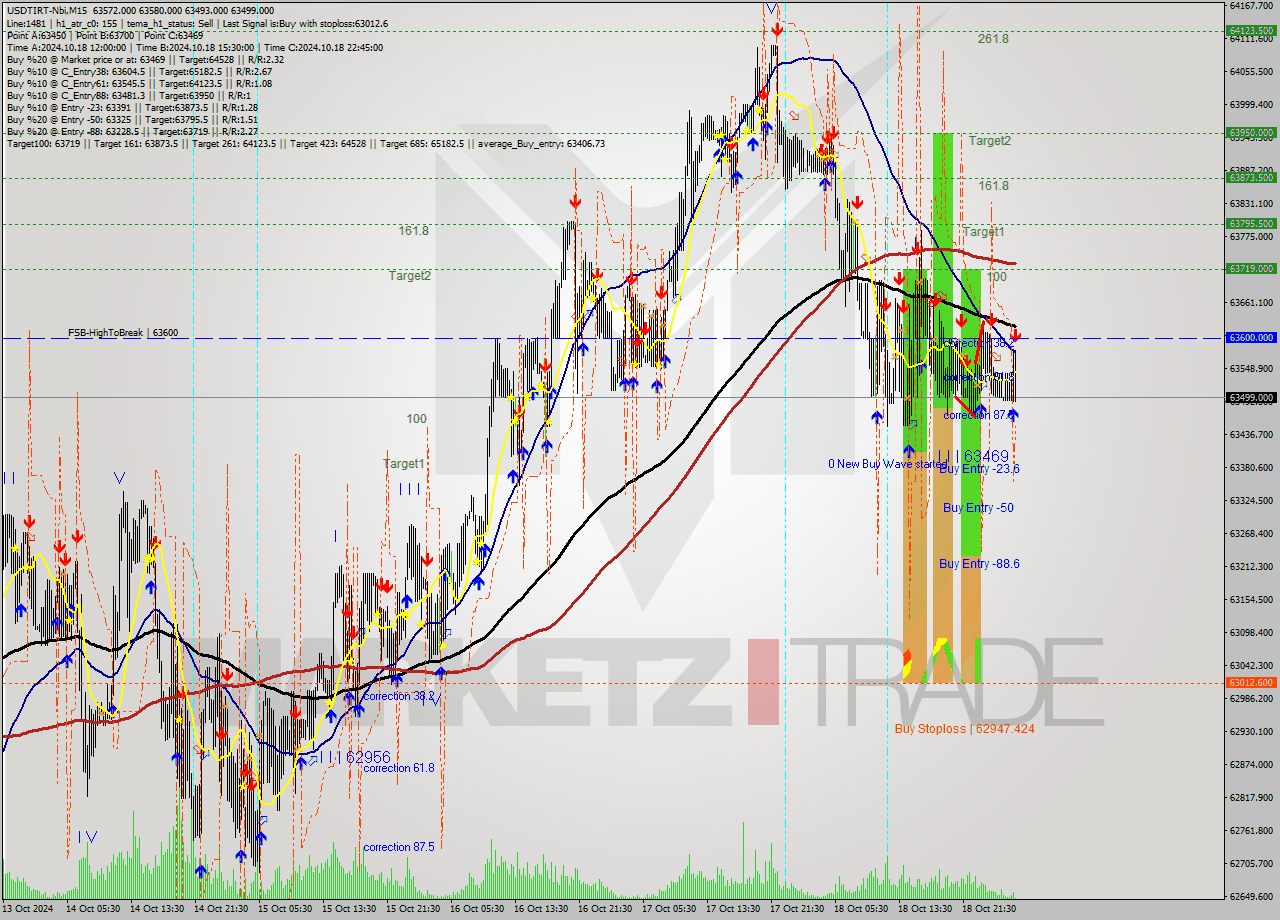Select the Buy Stoploss | 62947.424 label

coord(964,729)
